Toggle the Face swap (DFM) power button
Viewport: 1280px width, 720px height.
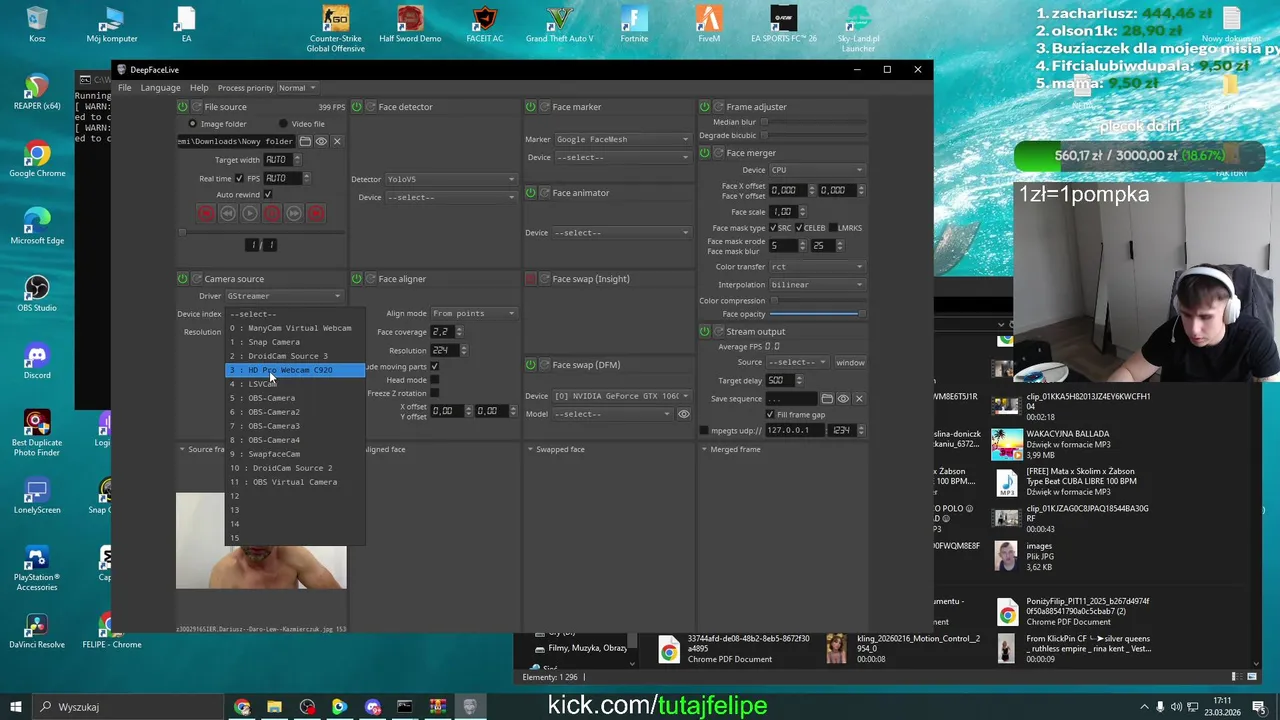click(x=530, y=365)
